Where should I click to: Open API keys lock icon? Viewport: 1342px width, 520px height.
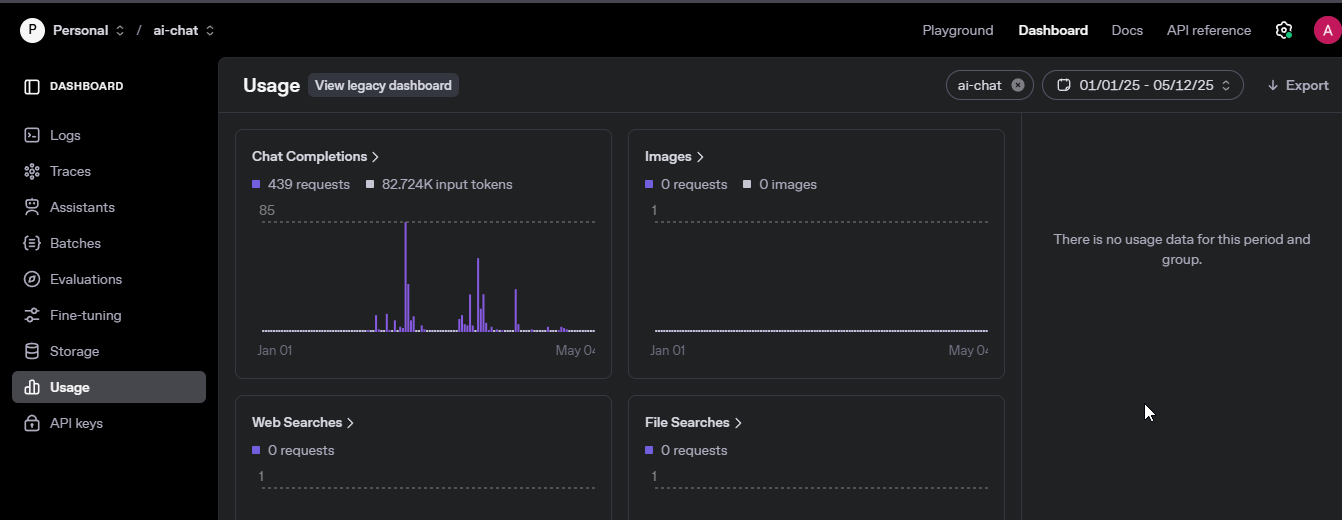tap(32, 423)
